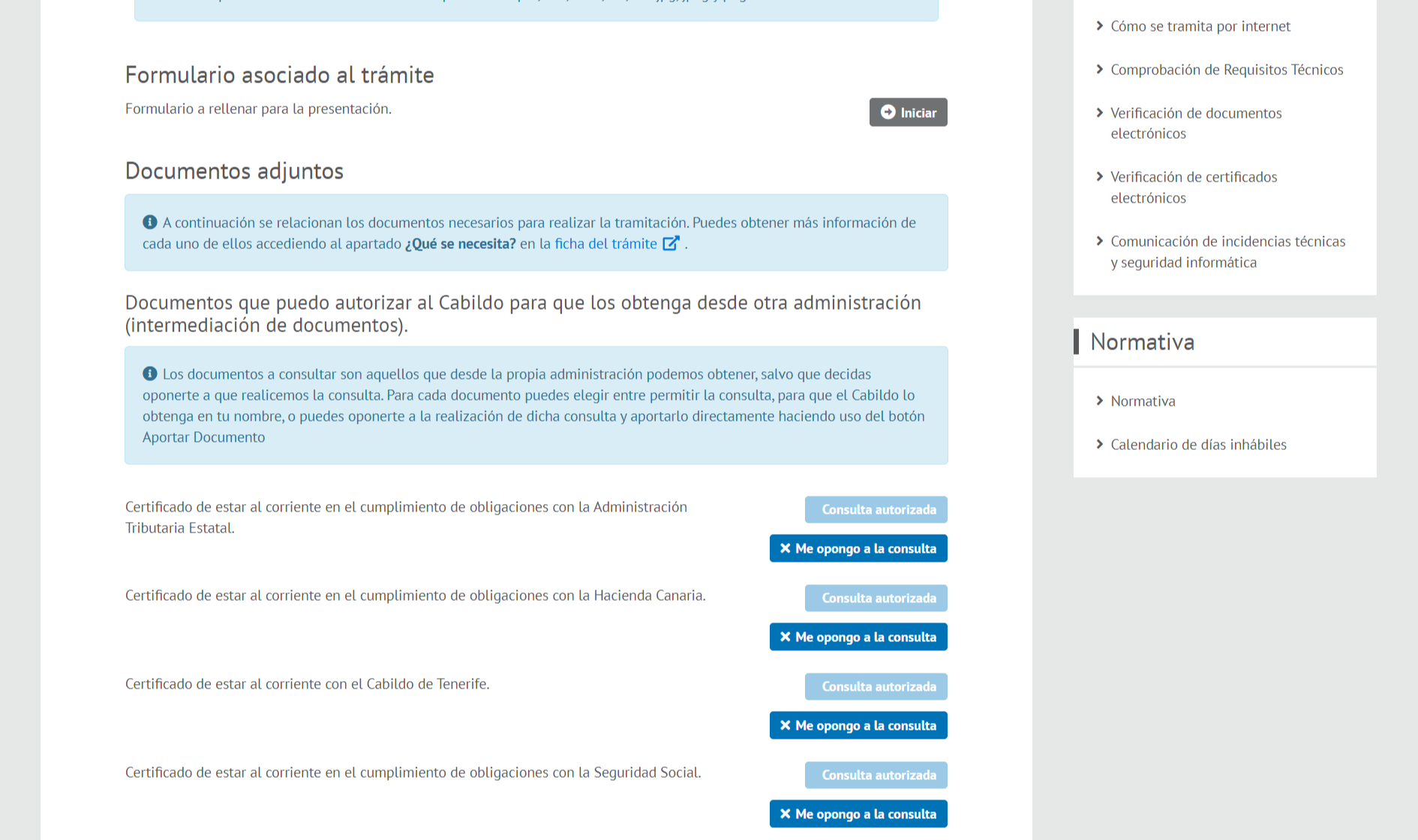1418x840 pixels.
Task: Oppose the consultation for Seguridad Social
Action: 858,814
